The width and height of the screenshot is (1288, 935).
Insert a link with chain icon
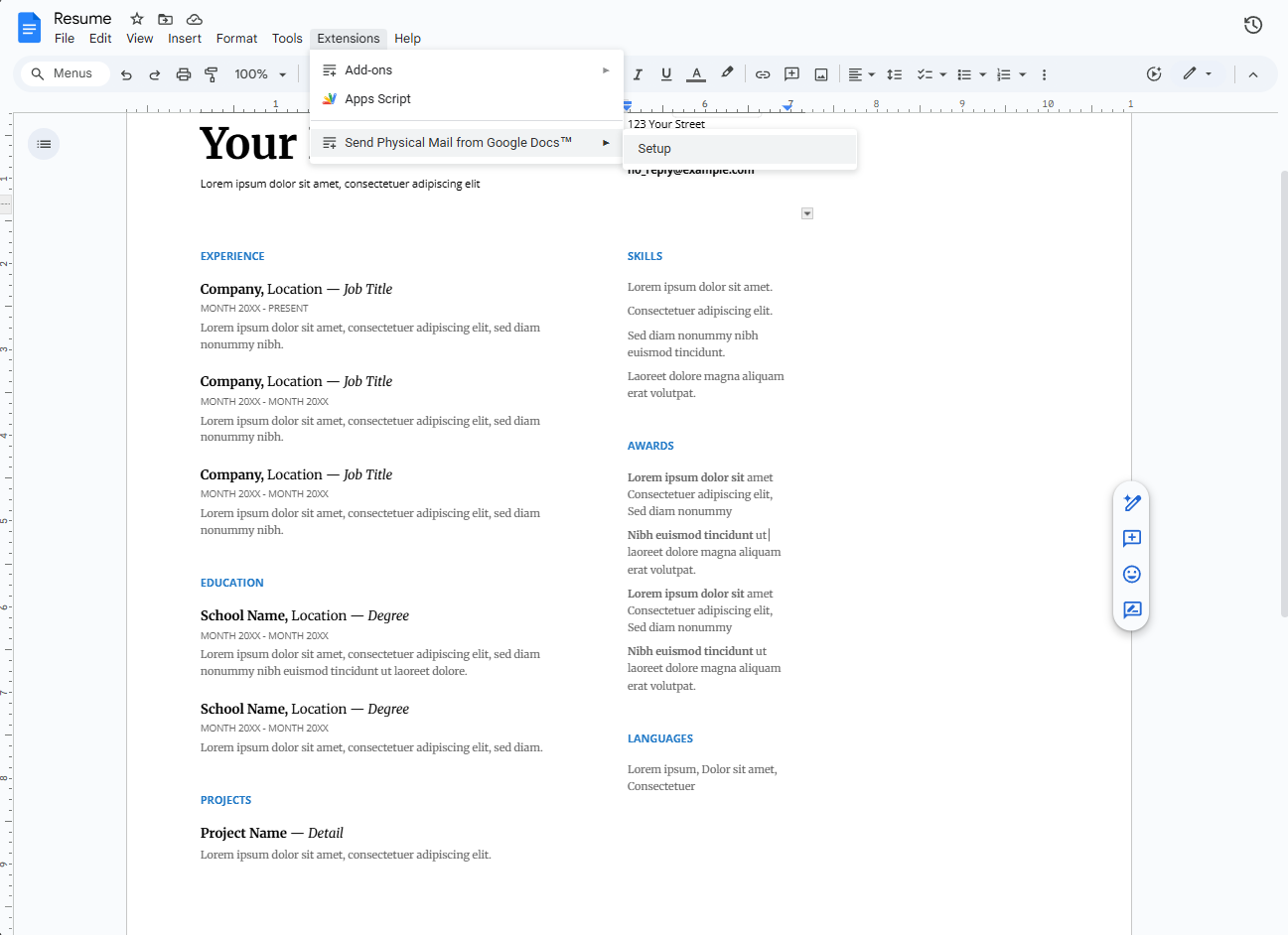(763, 74)
